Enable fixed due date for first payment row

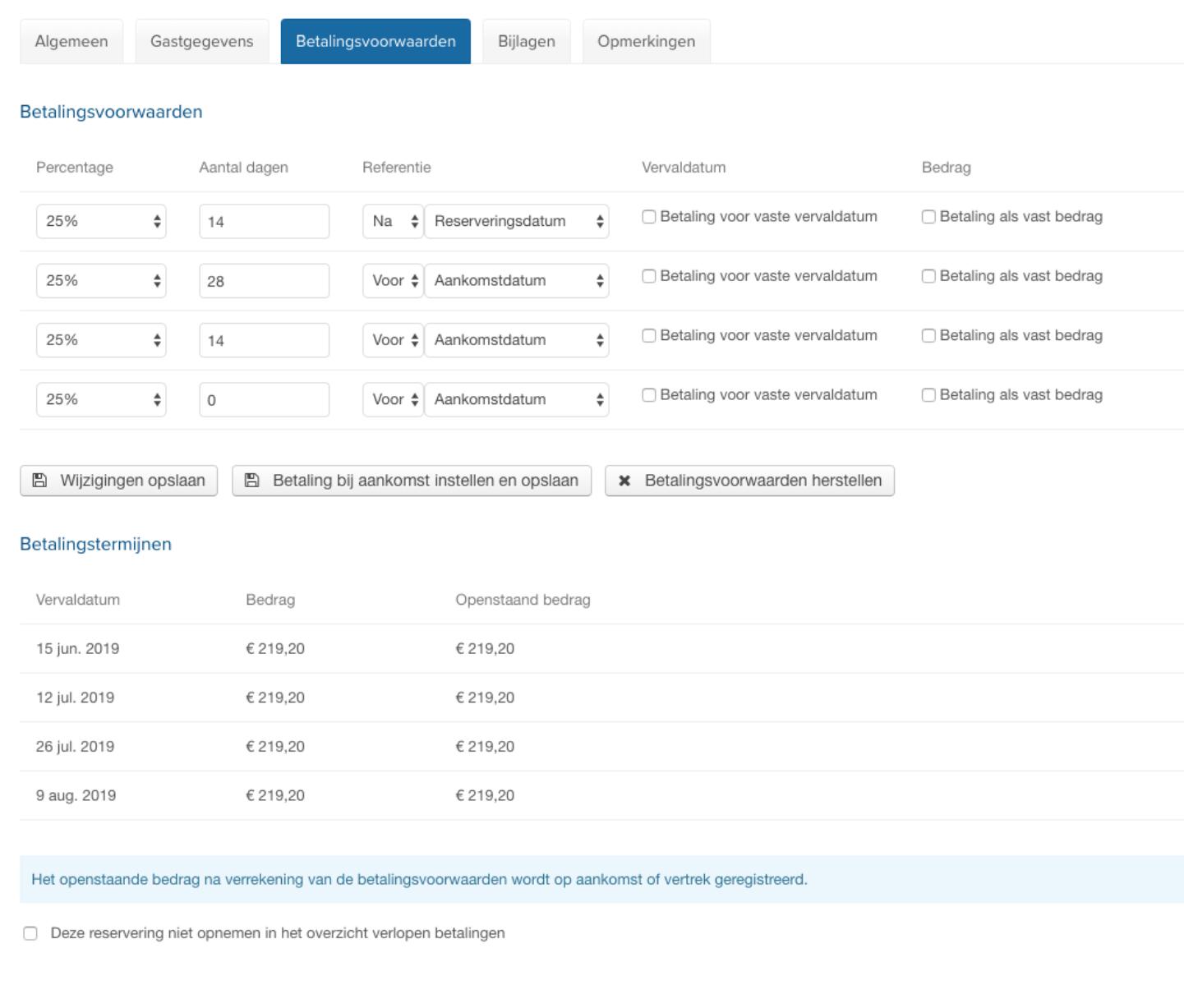649,217
